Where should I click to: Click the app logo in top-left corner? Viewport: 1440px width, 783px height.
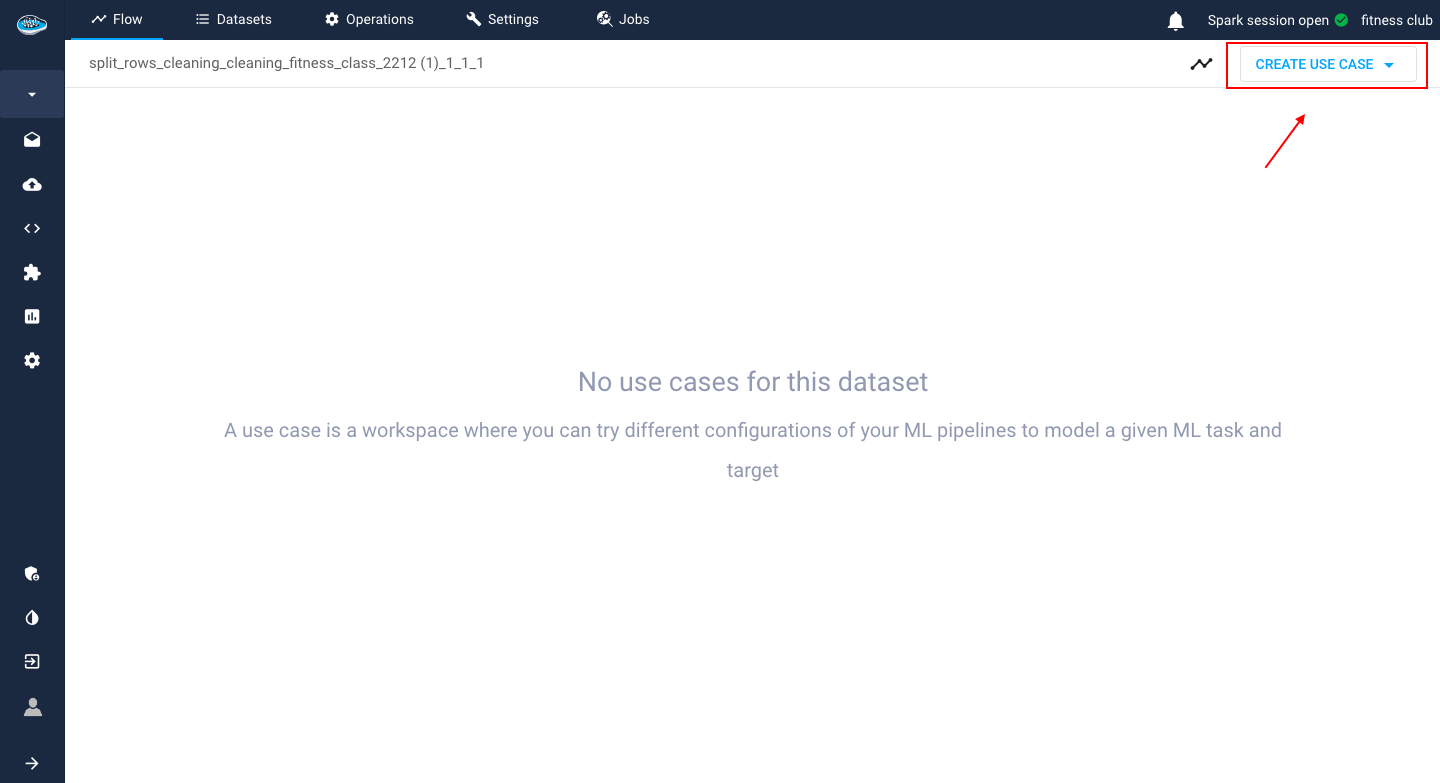32,23
